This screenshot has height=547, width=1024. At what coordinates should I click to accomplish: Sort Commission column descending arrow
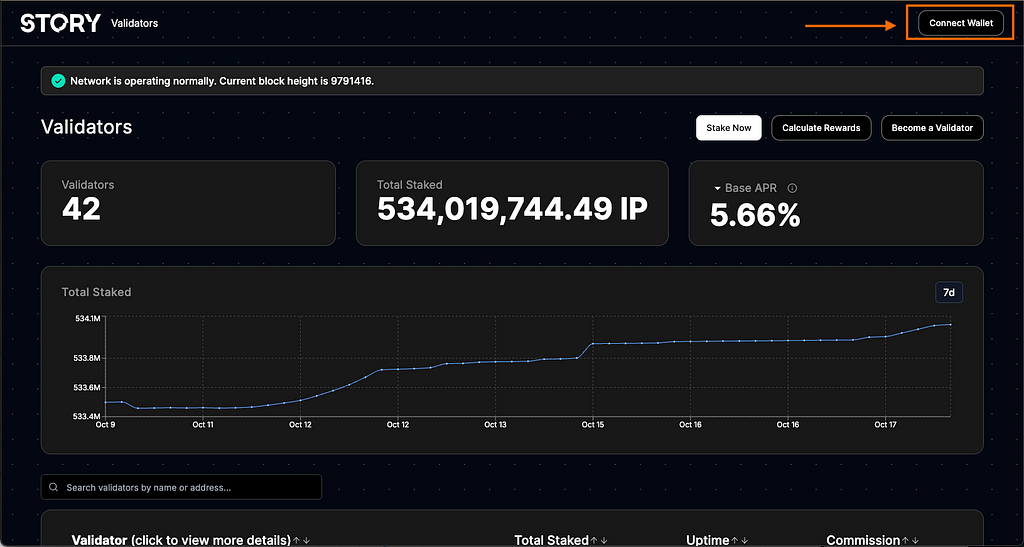(916, 540)
